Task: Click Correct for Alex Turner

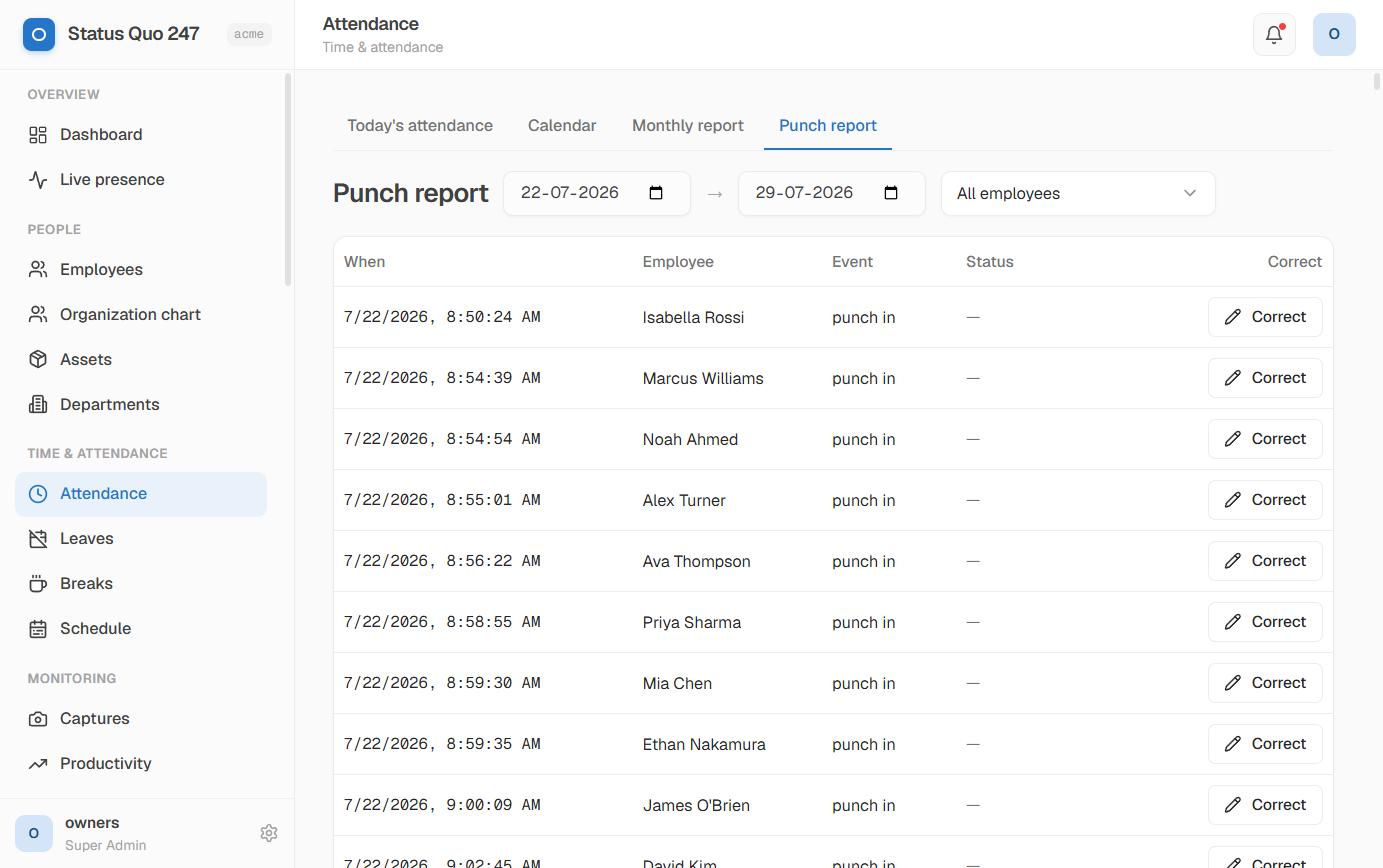Action: pyautogui.click(x=1265, y=500)
